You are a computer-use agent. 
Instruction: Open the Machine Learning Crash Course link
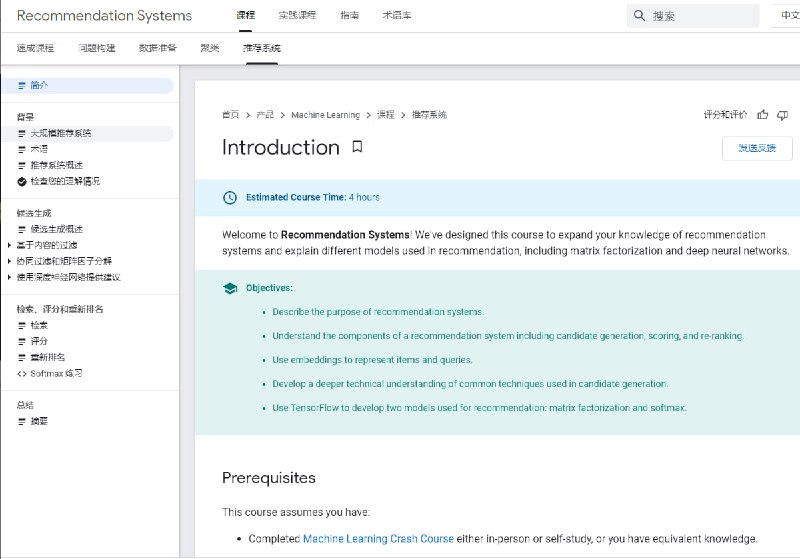[378, 539]
